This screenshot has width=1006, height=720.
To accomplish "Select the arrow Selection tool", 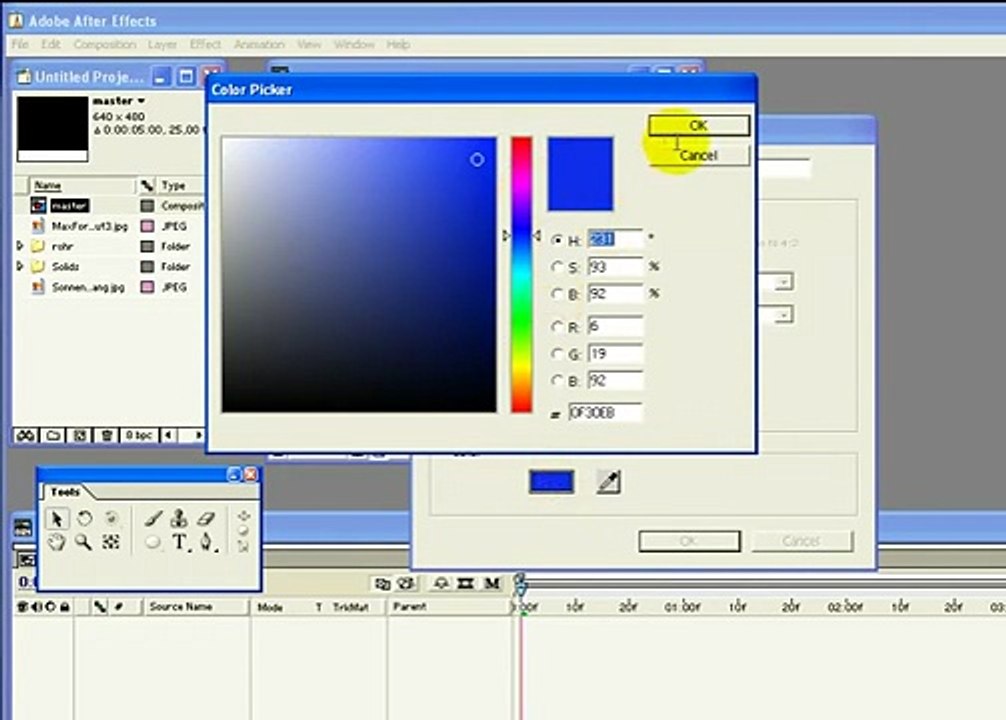I will (57, 518).
